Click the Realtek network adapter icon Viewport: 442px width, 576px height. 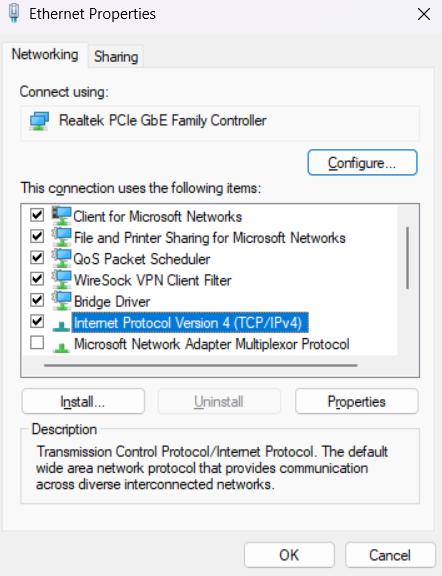pyautogui.click(x=39, y=121)
